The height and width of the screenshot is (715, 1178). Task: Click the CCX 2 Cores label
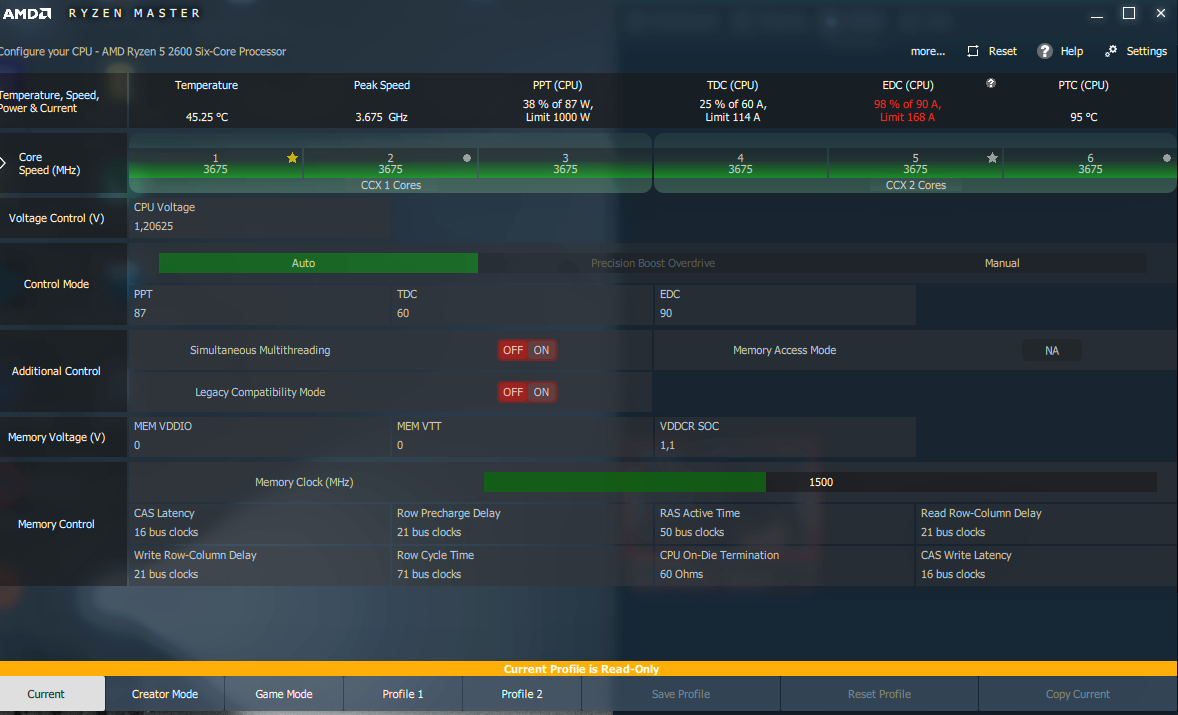pos(915,186)
